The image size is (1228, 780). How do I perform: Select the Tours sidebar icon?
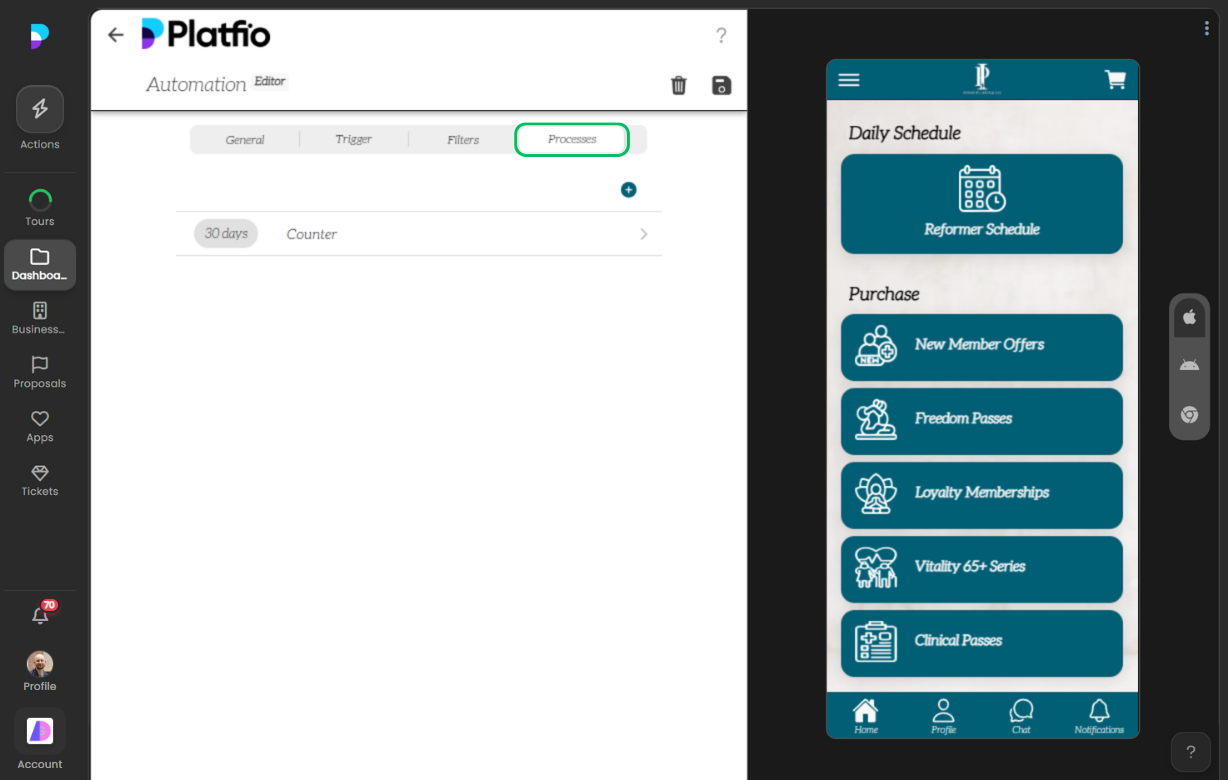pyautogui.click(x=39, y=196)
